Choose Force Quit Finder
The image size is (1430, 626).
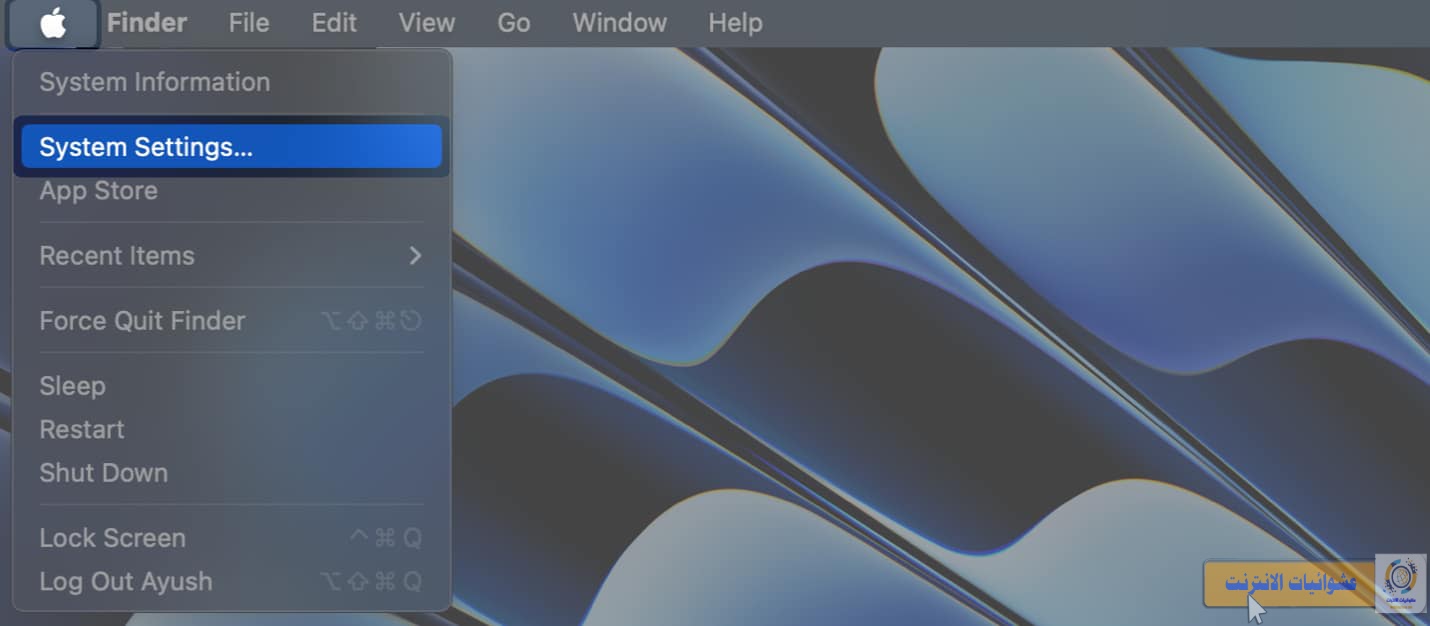231,320
